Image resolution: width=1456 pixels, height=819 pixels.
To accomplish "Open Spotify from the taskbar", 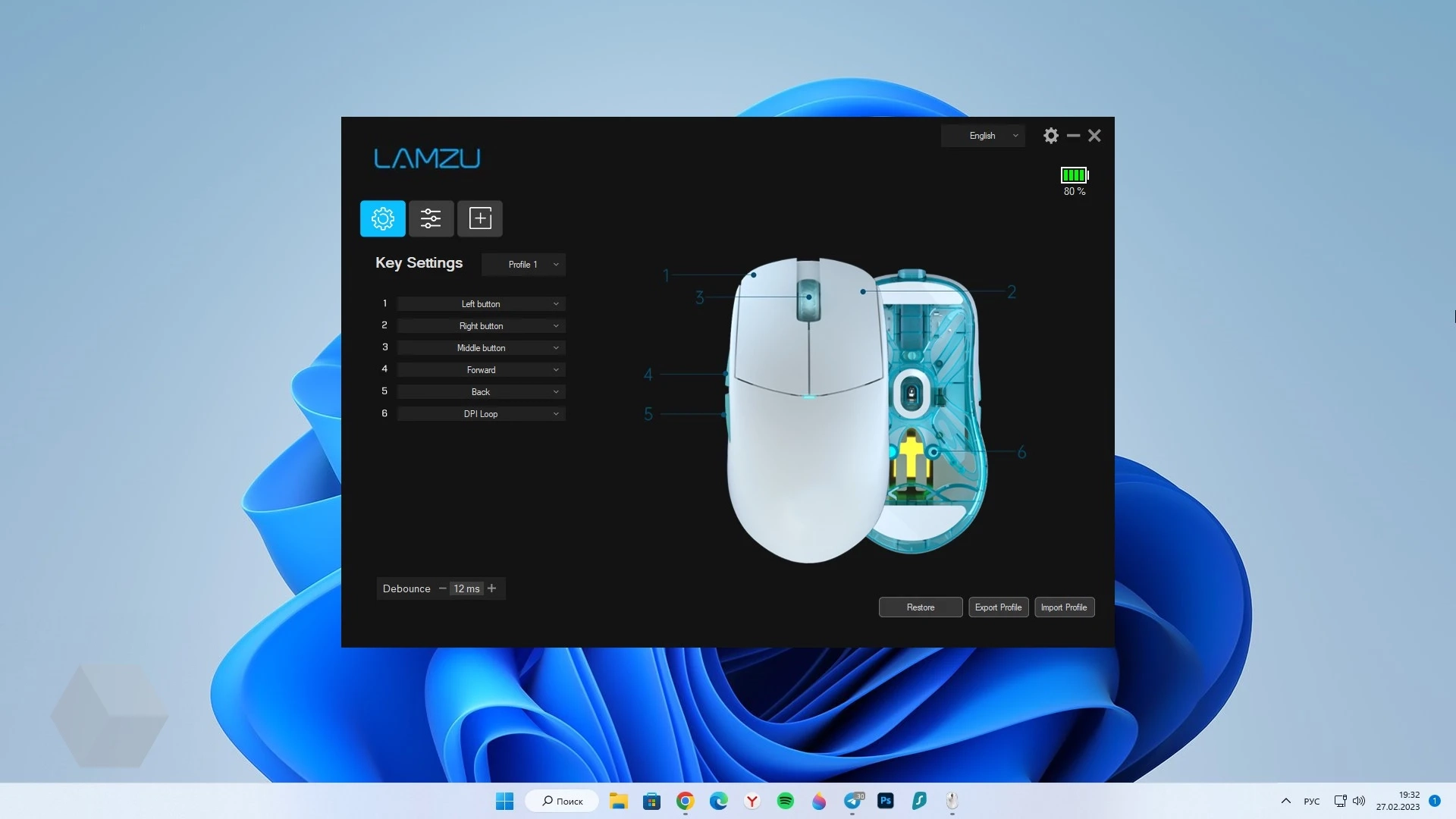I will click(785, 800).
